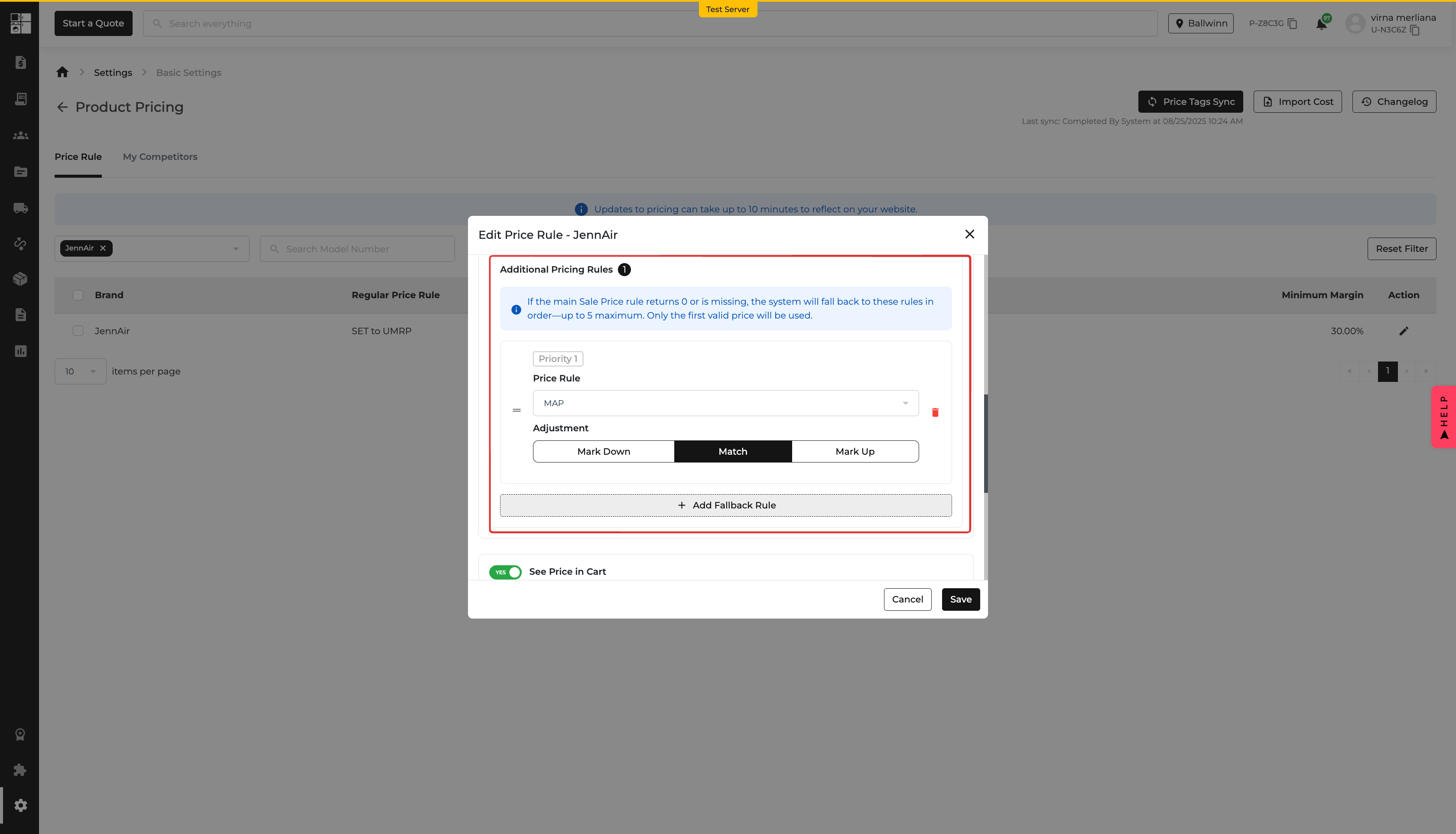Select all brands with header checkbox
Viewport: 1456px width, 834px height.
point(78,295)
